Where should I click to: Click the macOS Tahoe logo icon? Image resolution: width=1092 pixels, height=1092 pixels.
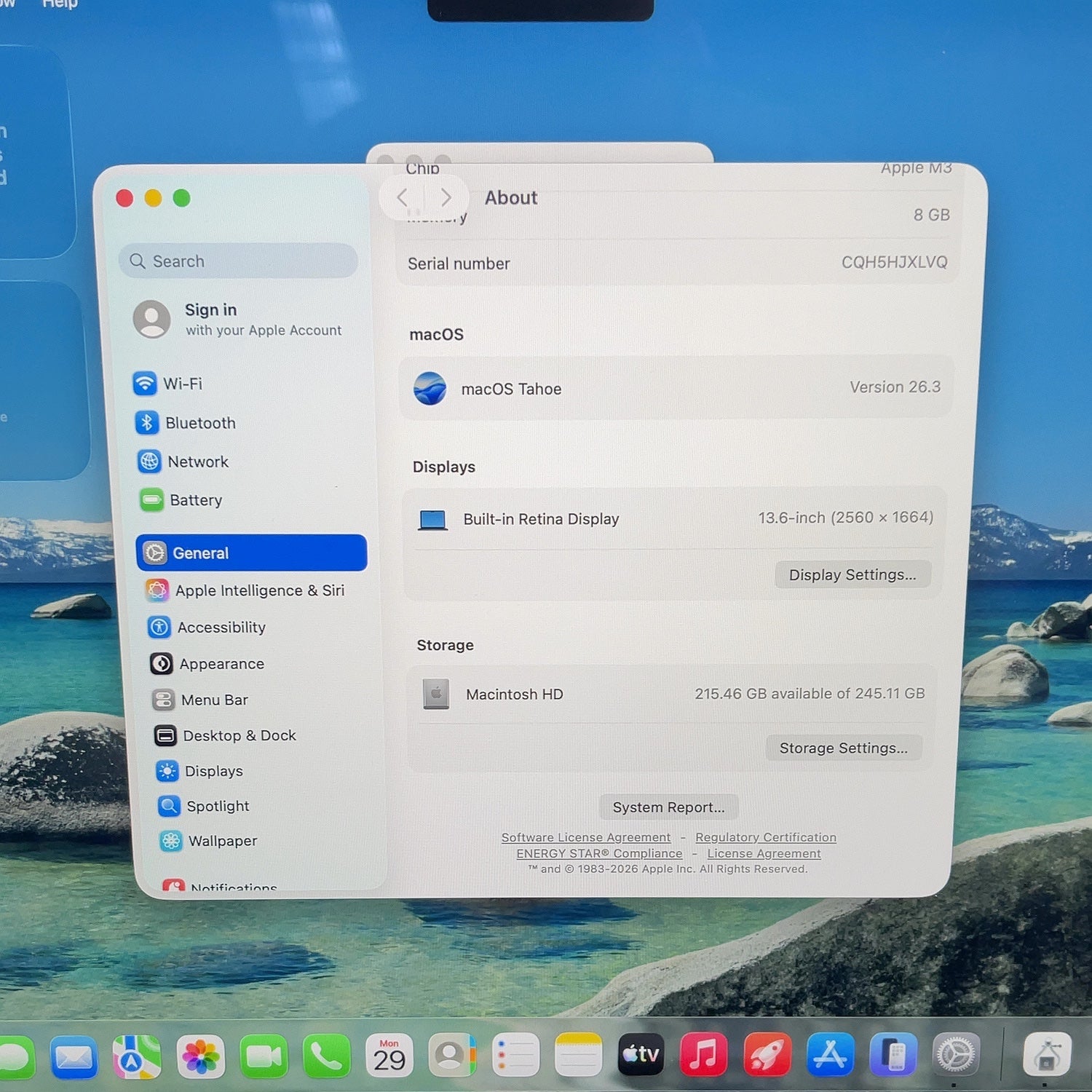(430, 388)
